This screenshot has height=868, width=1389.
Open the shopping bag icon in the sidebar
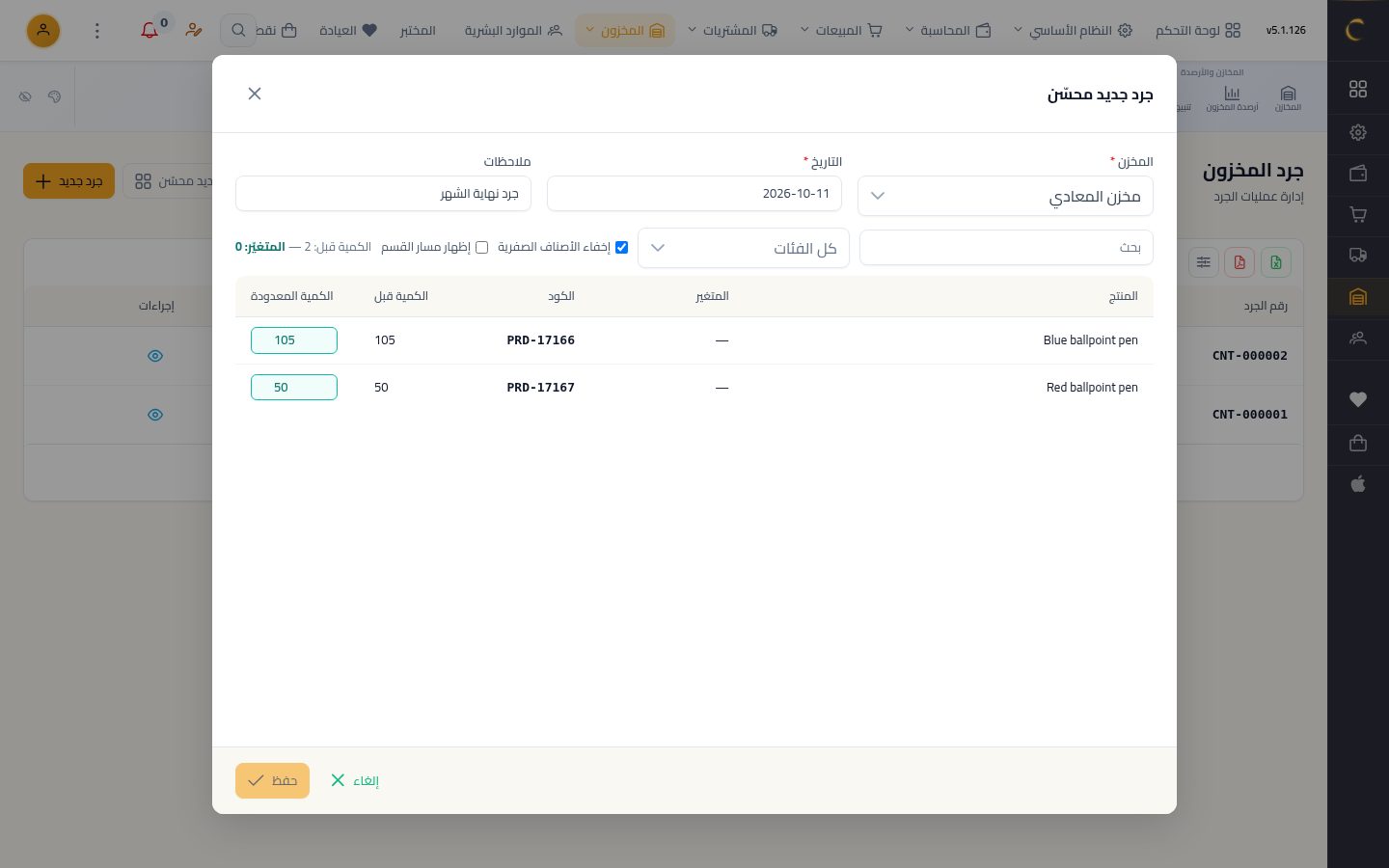(1358, 443)
